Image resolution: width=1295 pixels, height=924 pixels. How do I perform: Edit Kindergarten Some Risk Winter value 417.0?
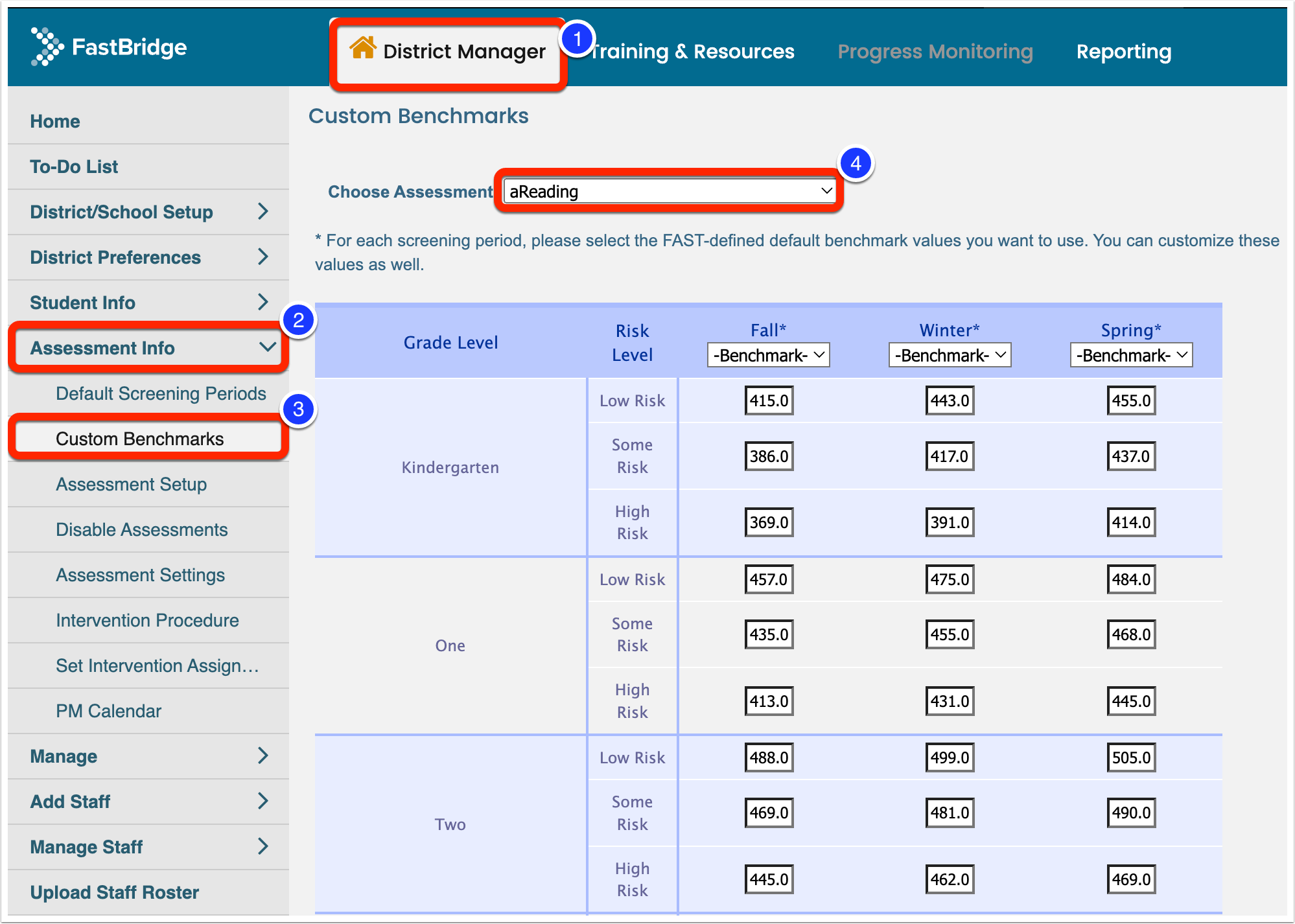[x=950, y=456]
